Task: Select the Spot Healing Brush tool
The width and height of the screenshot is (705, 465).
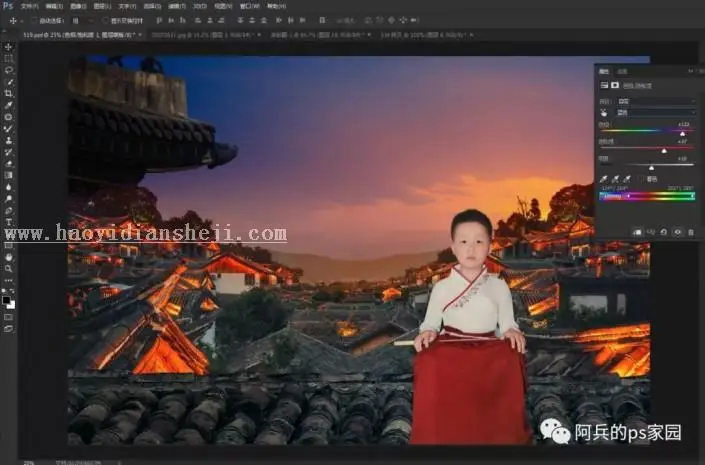Action: click(x=9, y=117)
